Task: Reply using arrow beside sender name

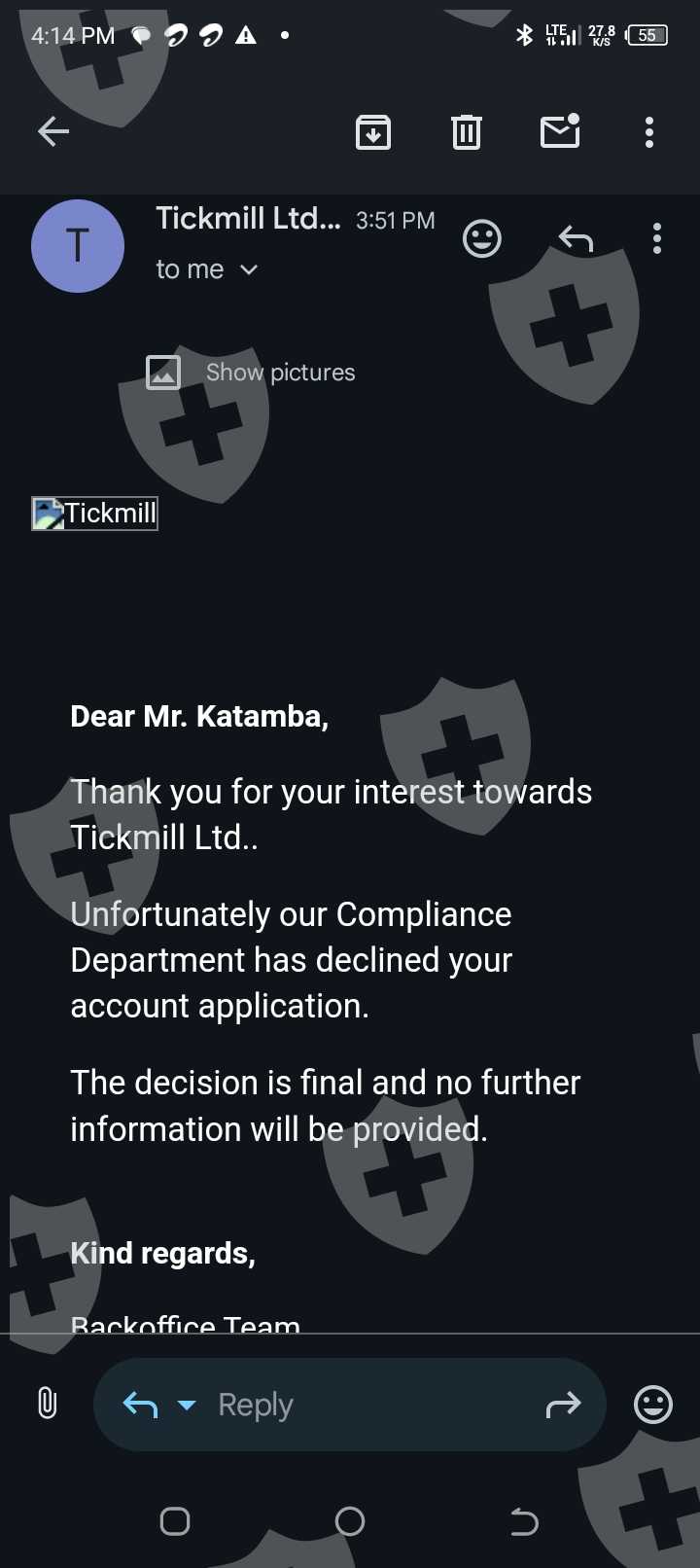Action: (576, 238)
